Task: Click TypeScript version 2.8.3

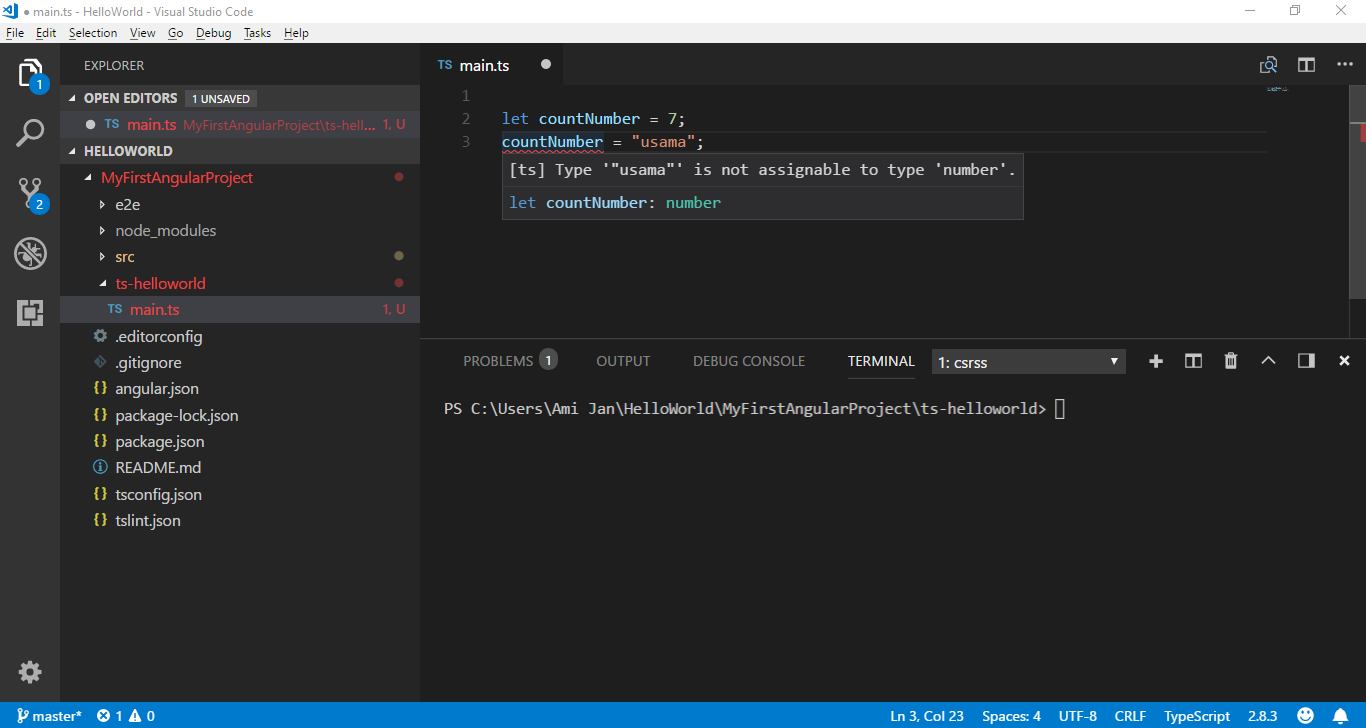Action: [x=1262, y=716]
